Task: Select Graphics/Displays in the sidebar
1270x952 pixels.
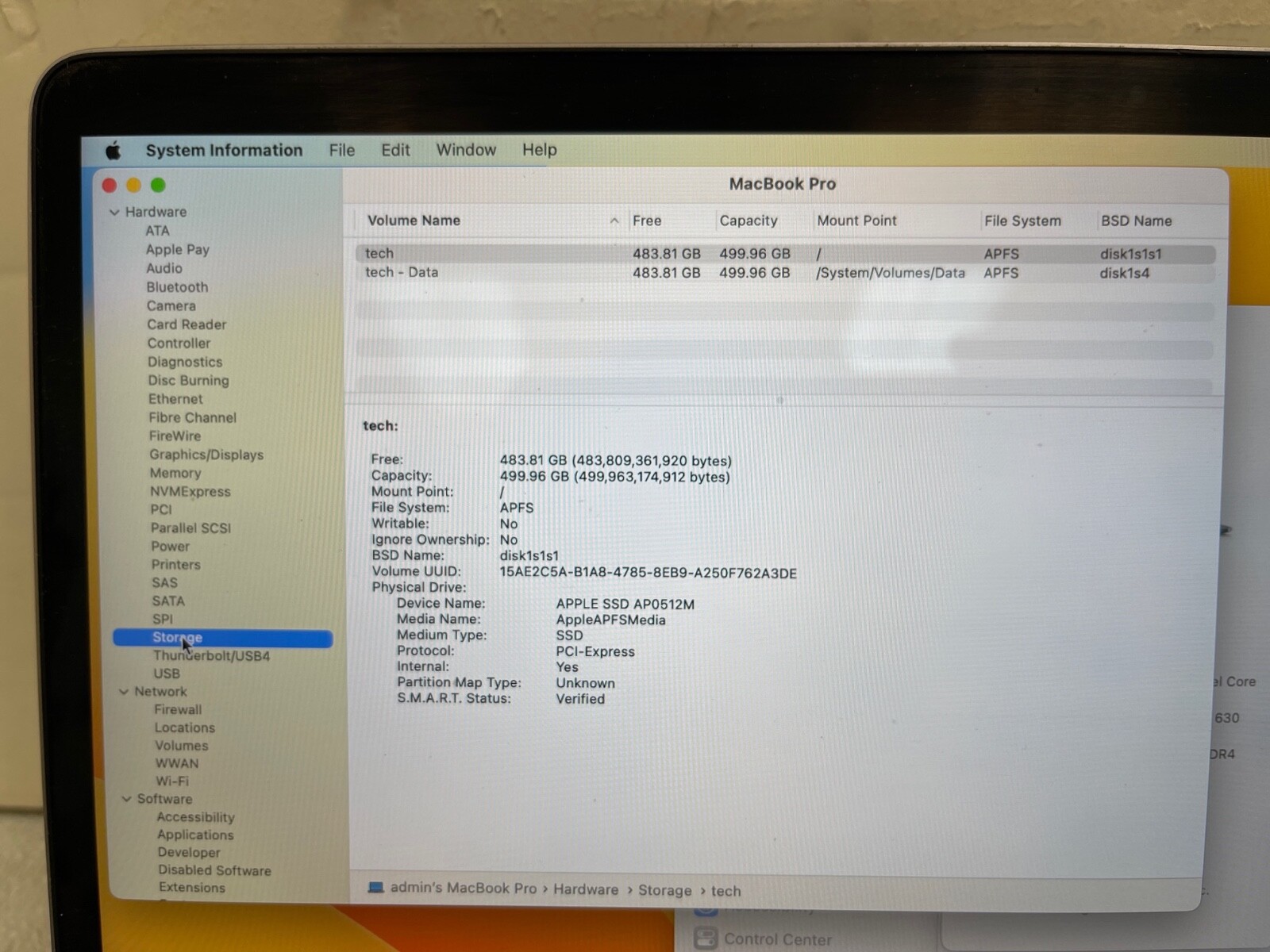Action: point(206,455)
